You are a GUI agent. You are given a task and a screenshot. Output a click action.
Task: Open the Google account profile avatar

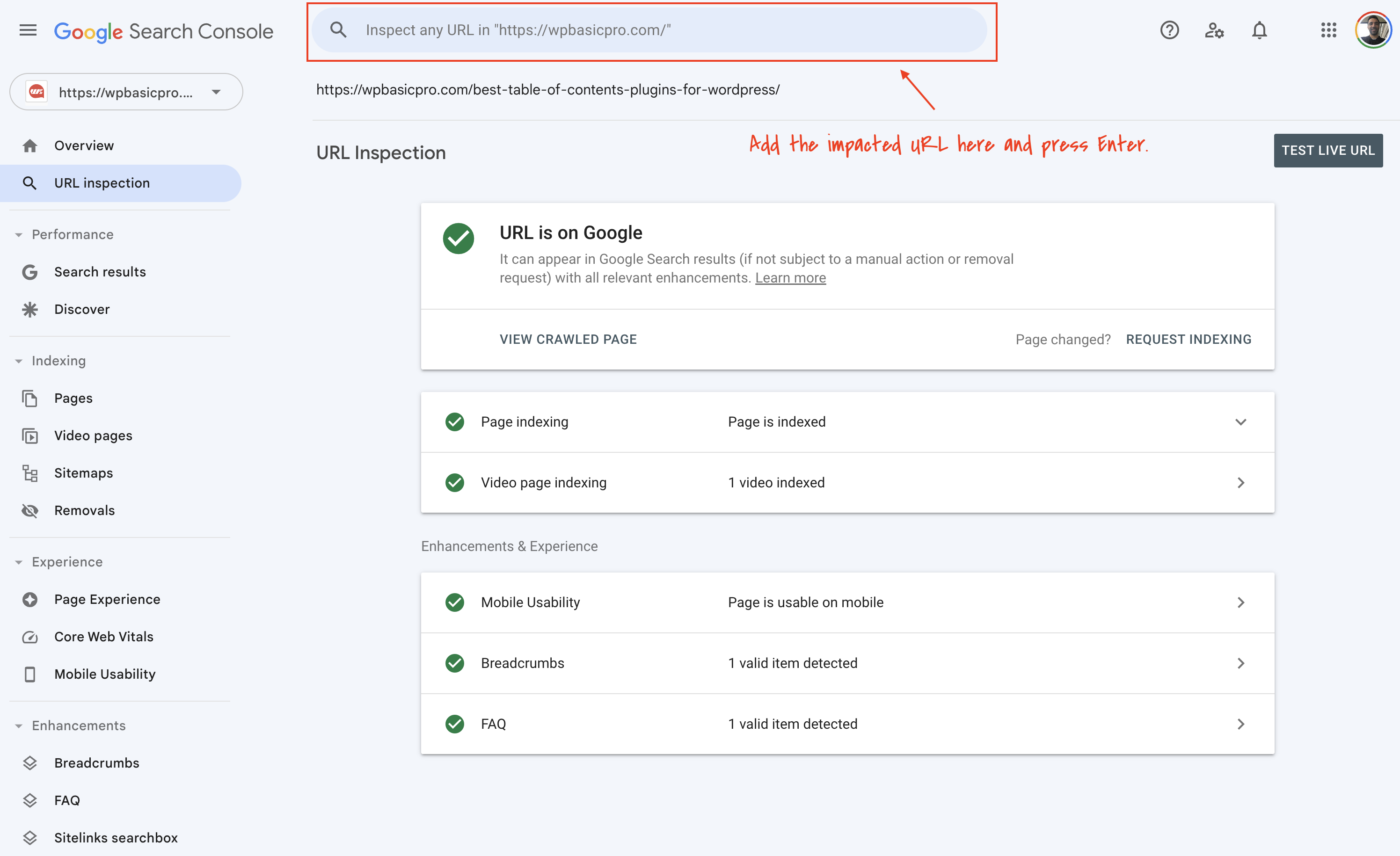tap(1373, 30)
